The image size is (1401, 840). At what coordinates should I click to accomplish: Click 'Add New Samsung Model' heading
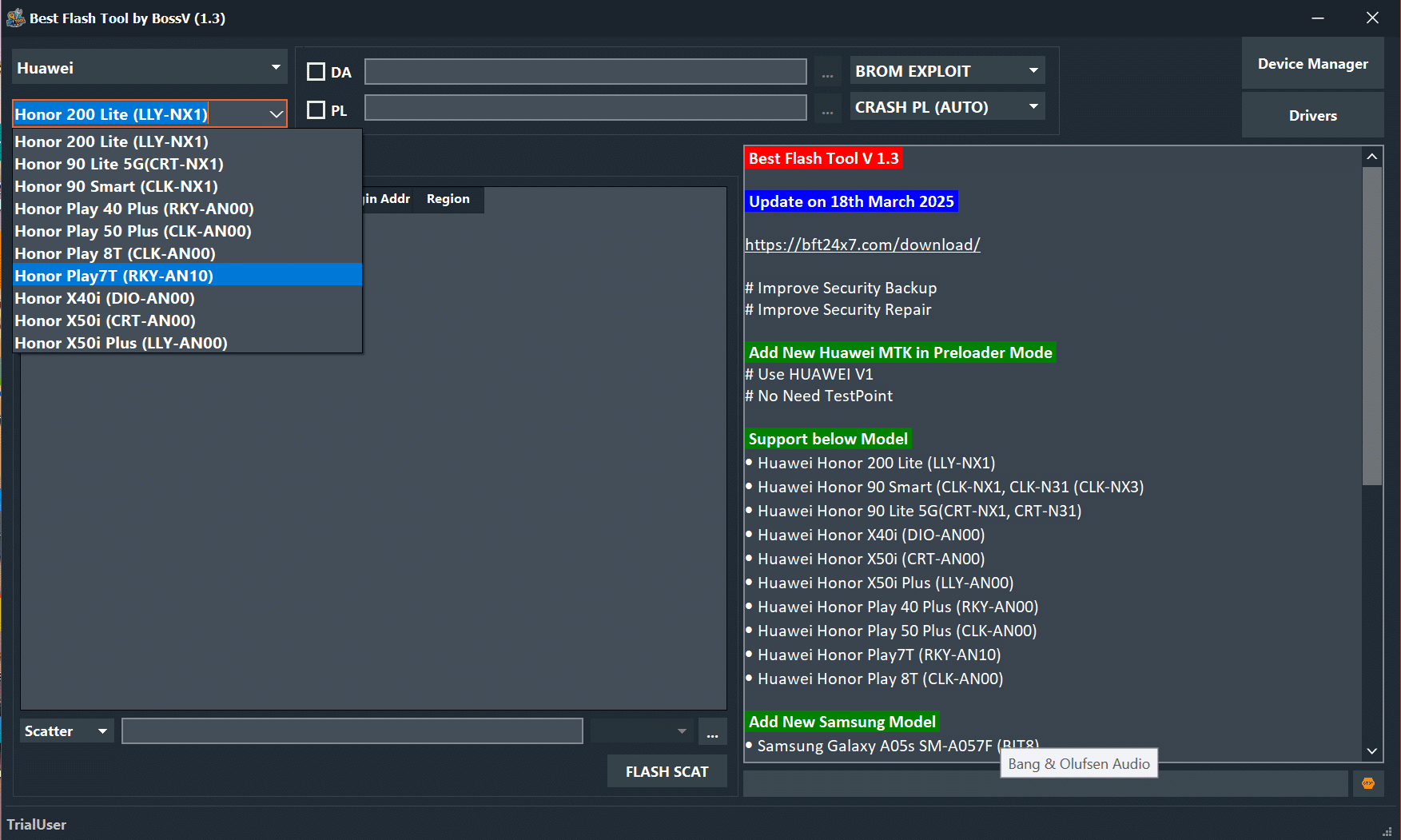point(842,722)
